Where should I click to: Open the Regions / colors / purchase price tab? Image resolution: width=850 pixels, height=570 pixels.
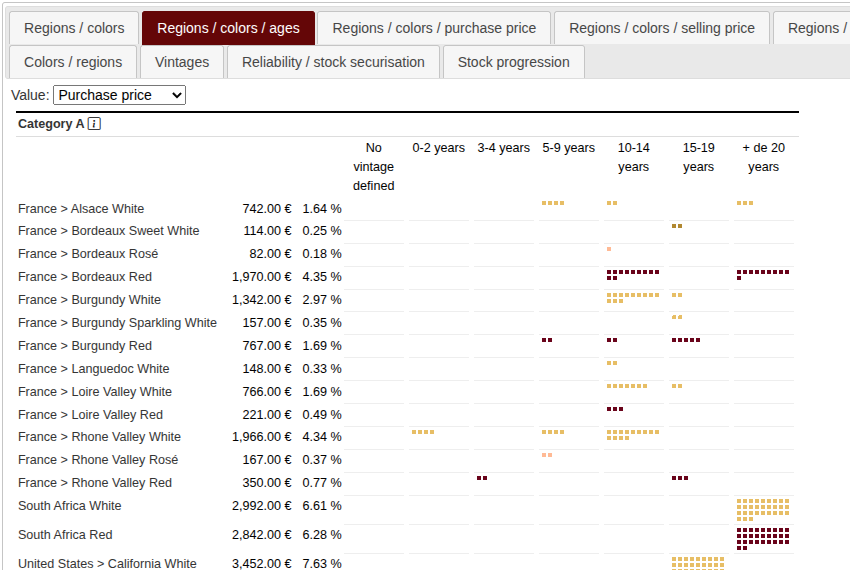(x=434, y=28)
